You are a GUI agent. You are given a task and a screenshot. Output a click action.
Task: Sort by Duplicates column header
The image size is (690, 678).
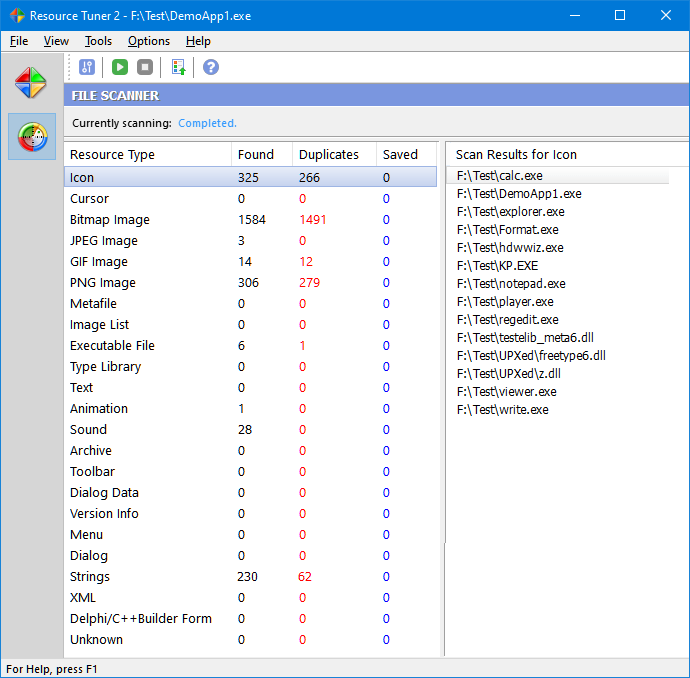[x=334, y=154]
